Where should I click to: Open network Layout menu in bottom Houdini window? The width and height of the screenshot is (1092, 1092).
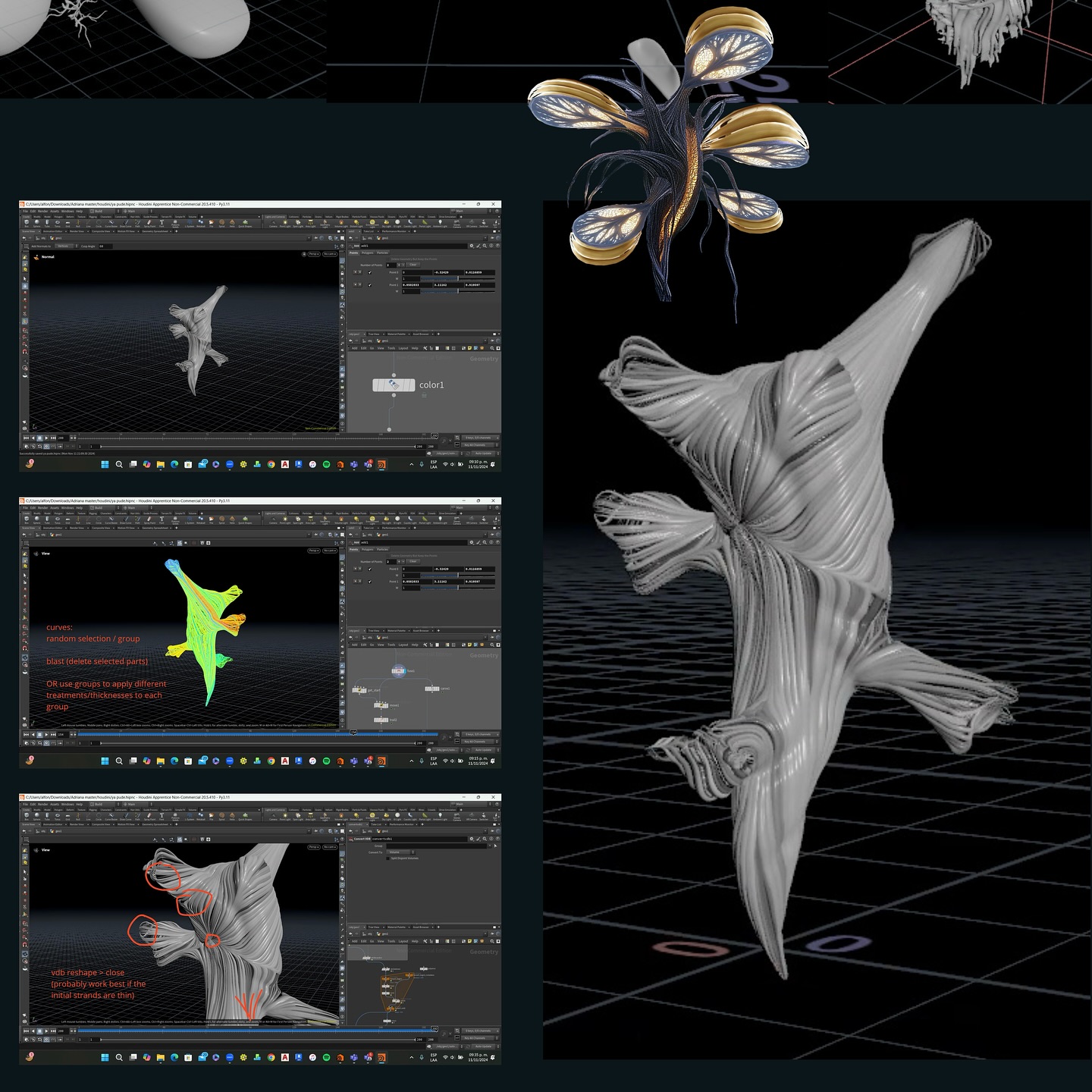pyautogui.click(x=403, y=941)
